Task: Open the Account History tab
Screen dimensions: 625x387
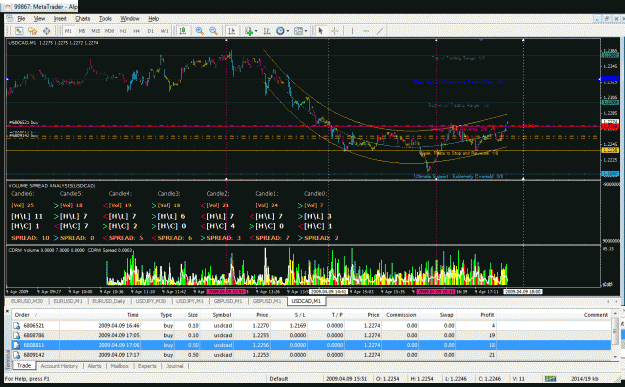Action: pos(59,366)
